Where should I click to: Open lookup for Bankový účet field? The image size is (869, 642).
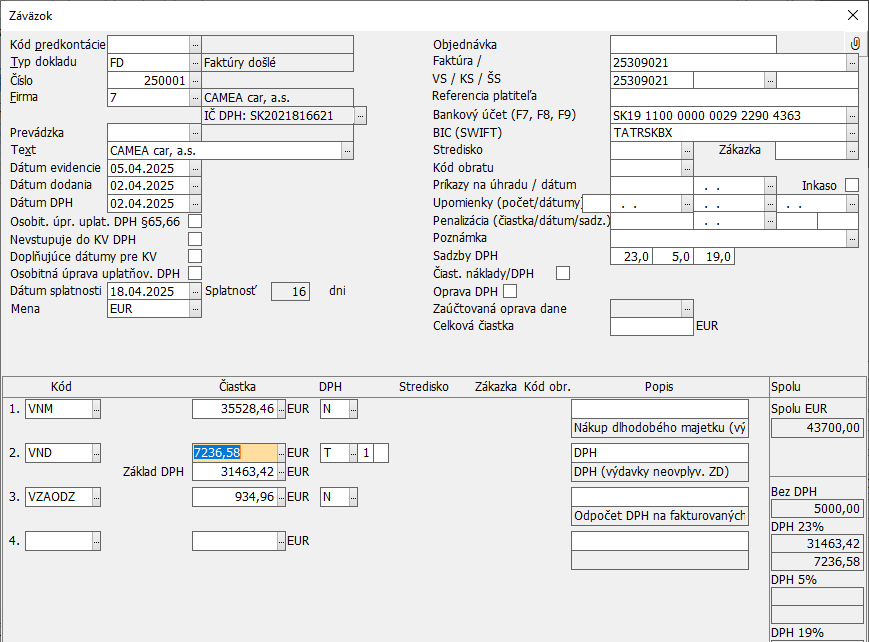(x=852, y=116)
